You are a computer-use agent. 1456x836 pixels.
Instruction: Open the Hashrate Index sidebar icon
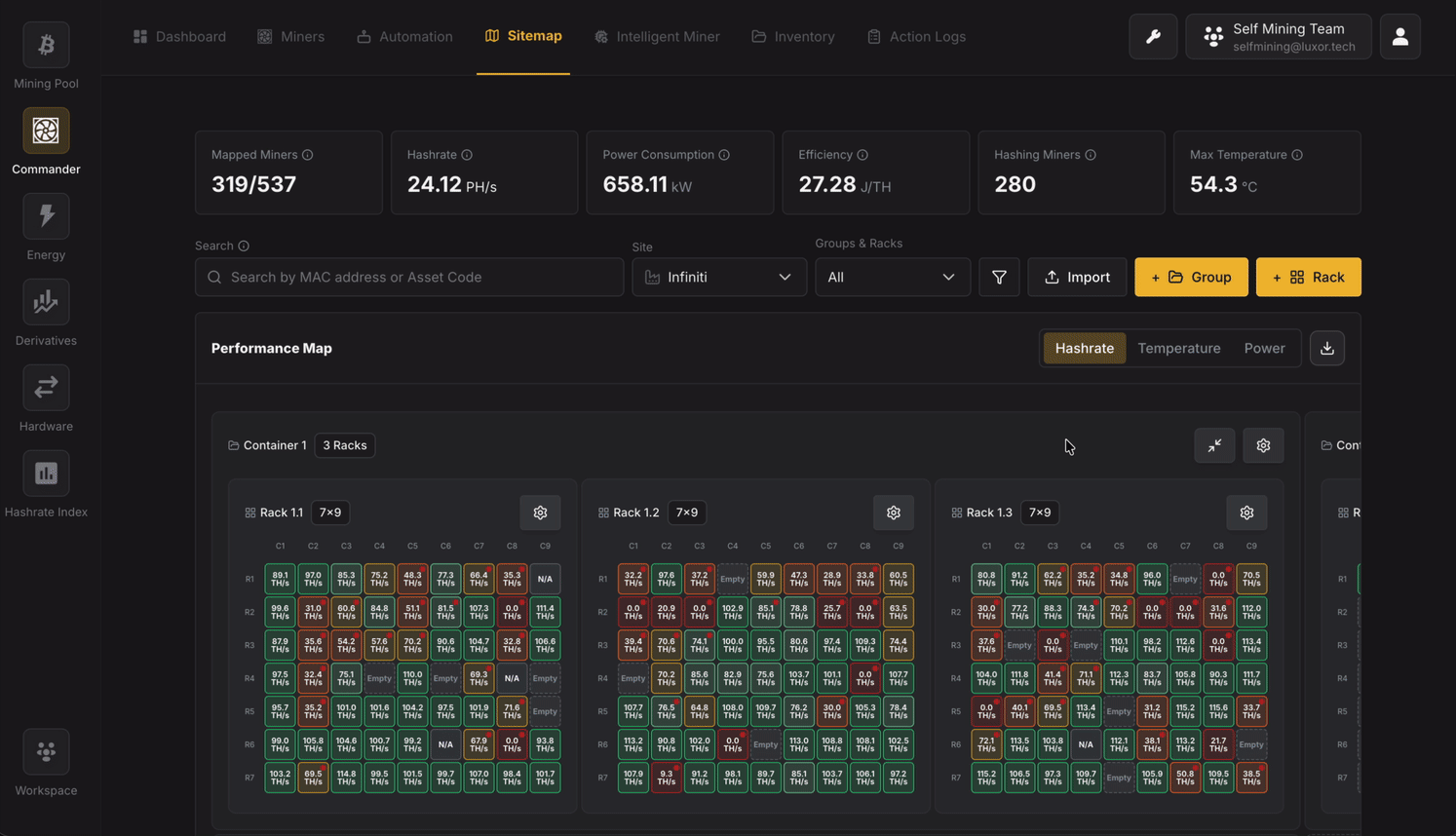(46, 474)
